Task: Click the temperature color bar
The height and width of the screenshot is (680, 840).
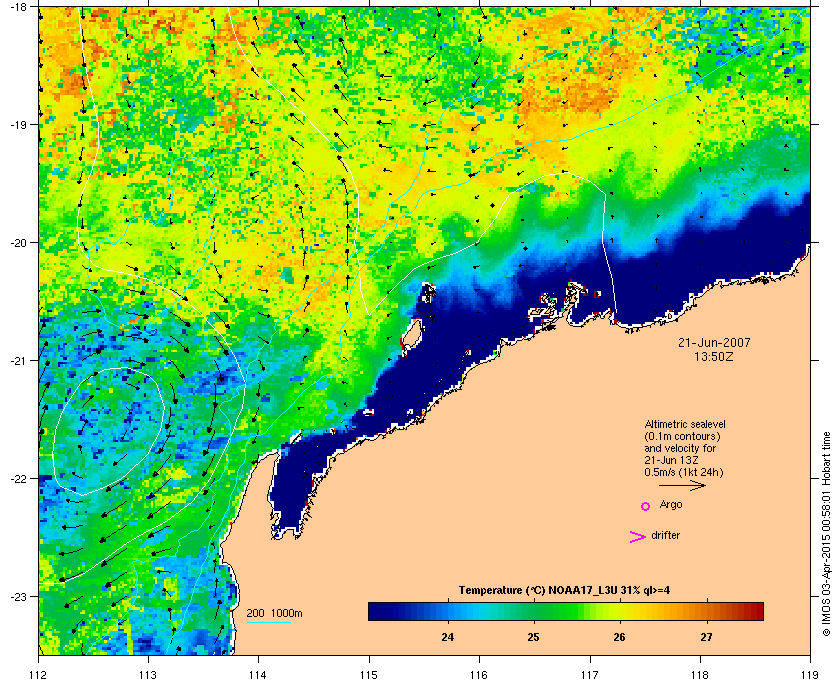Action: click(566, 611)
